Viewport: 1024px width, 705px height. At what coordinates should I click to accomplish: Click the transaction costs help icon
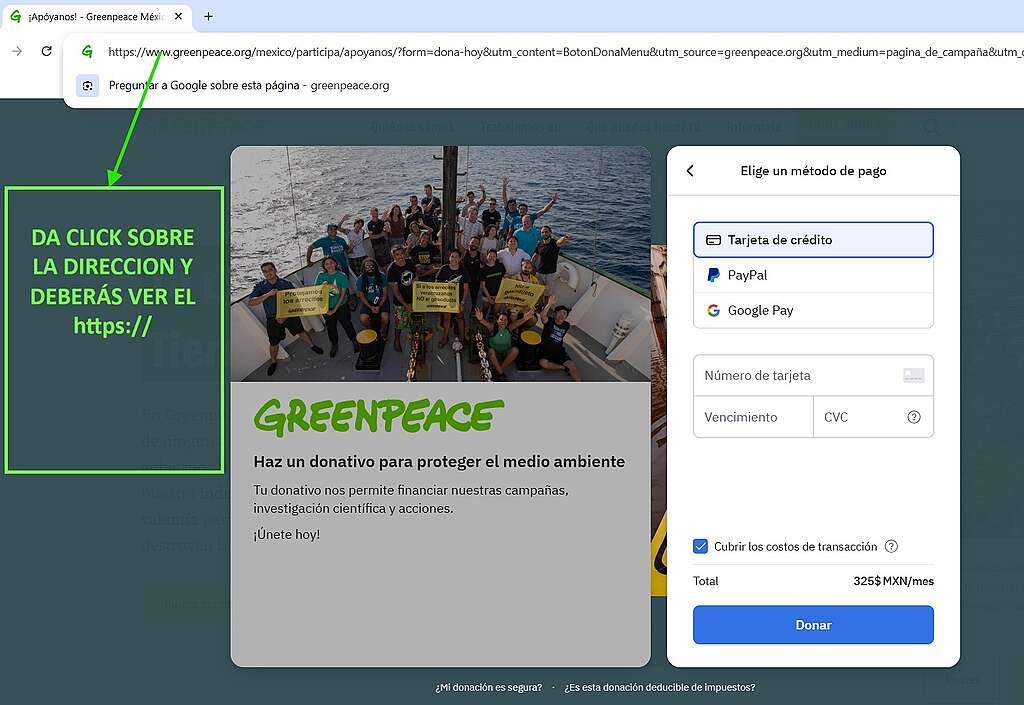pyautogui.click(x=891, y=547)
